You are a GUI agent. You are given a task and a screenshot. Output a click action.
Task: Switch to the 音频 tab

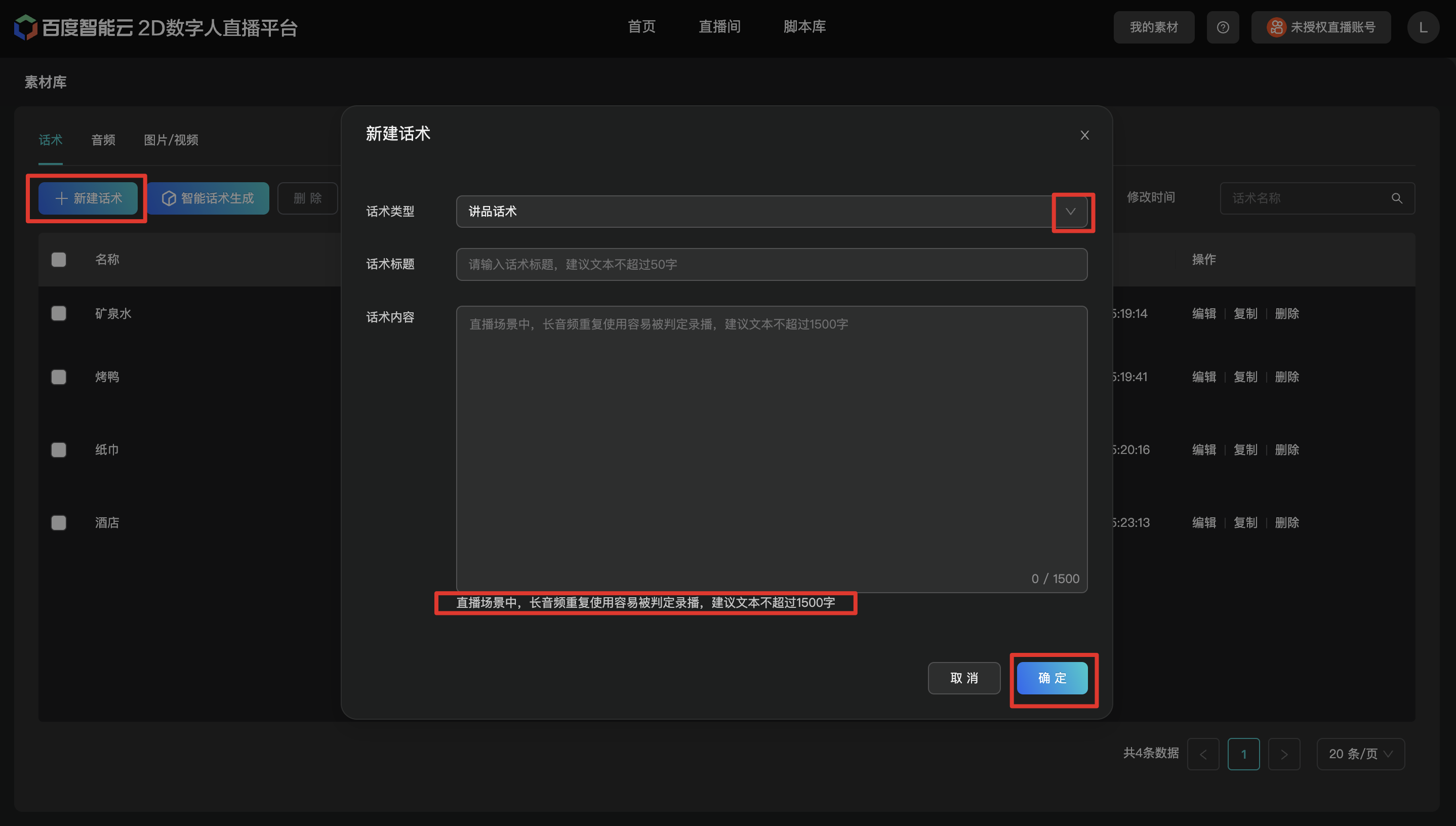click(103, 140)
